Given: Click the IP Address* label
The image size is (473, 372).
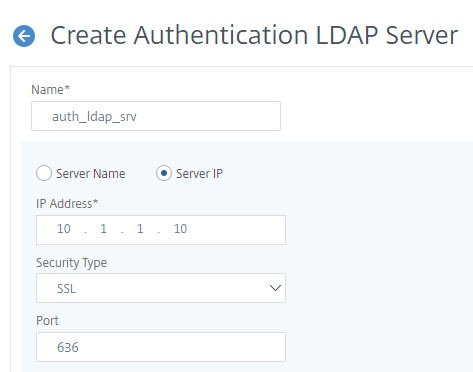Looking at the screenshot, I should pyautogui.click(x=67, y=204).
